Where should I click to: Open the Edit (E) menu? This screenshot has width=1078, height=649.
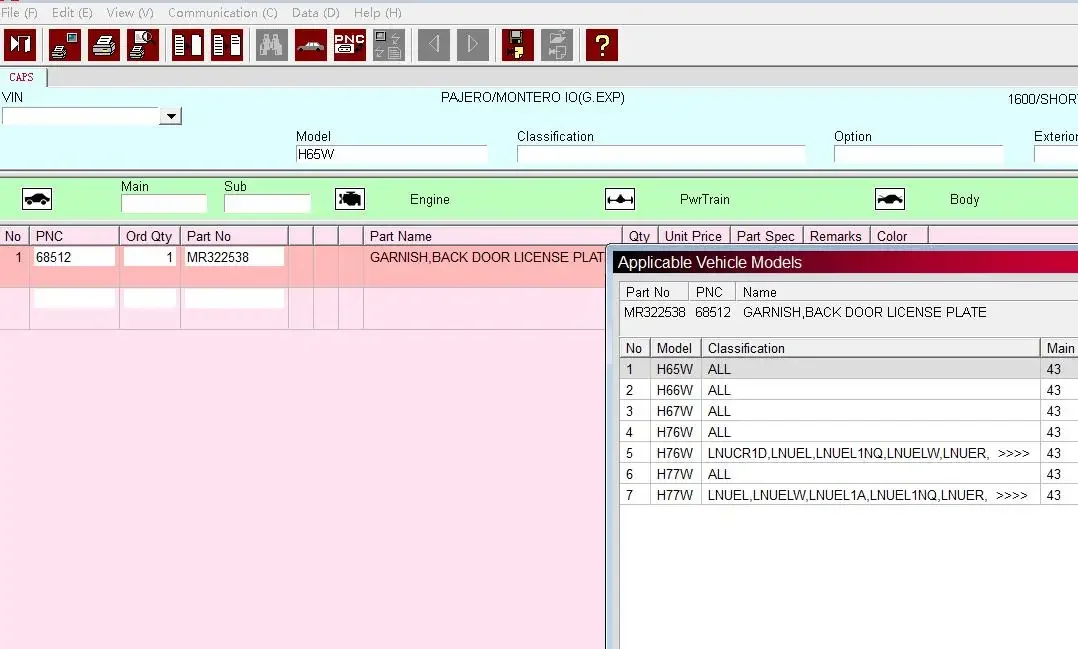point(72,12)
